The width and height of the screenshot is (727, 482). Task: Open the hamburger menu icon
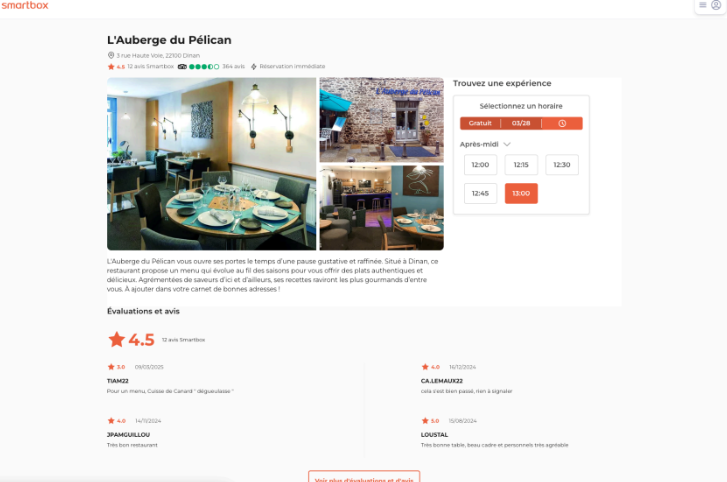click(x=703, y=5)
